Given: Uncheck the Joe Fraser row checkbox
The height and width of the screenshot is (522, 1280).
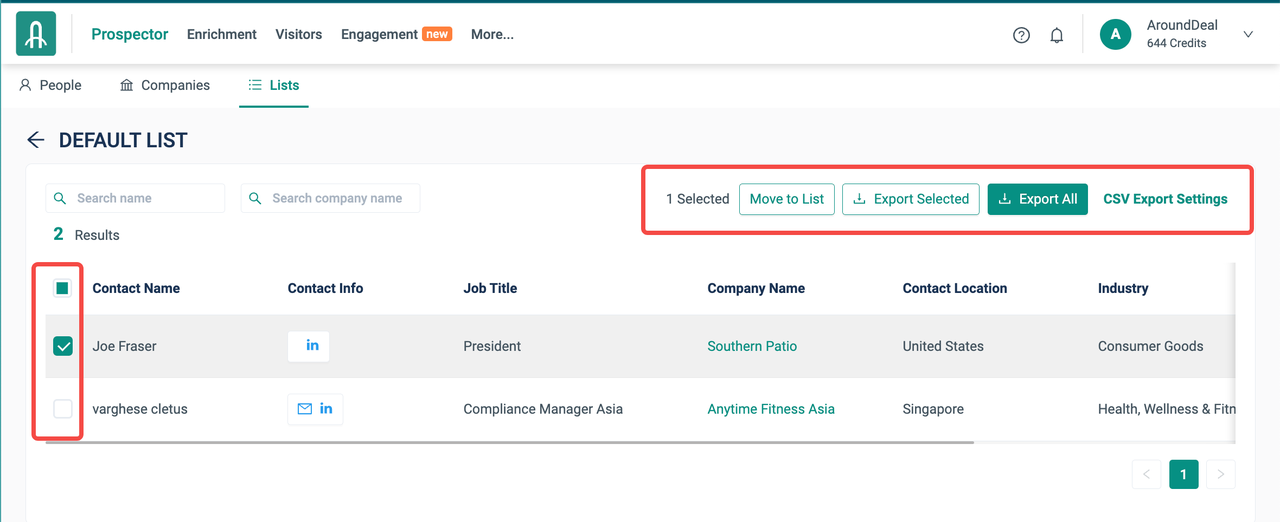Looking at the screenshot, I should click(x=63, y=346).
